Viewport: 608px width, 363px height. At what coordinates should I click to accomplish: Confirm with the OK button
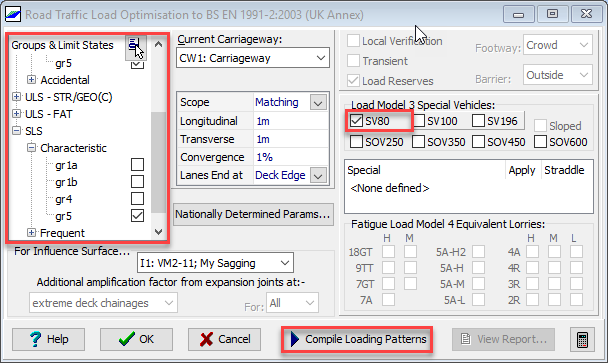pos(136,339)
